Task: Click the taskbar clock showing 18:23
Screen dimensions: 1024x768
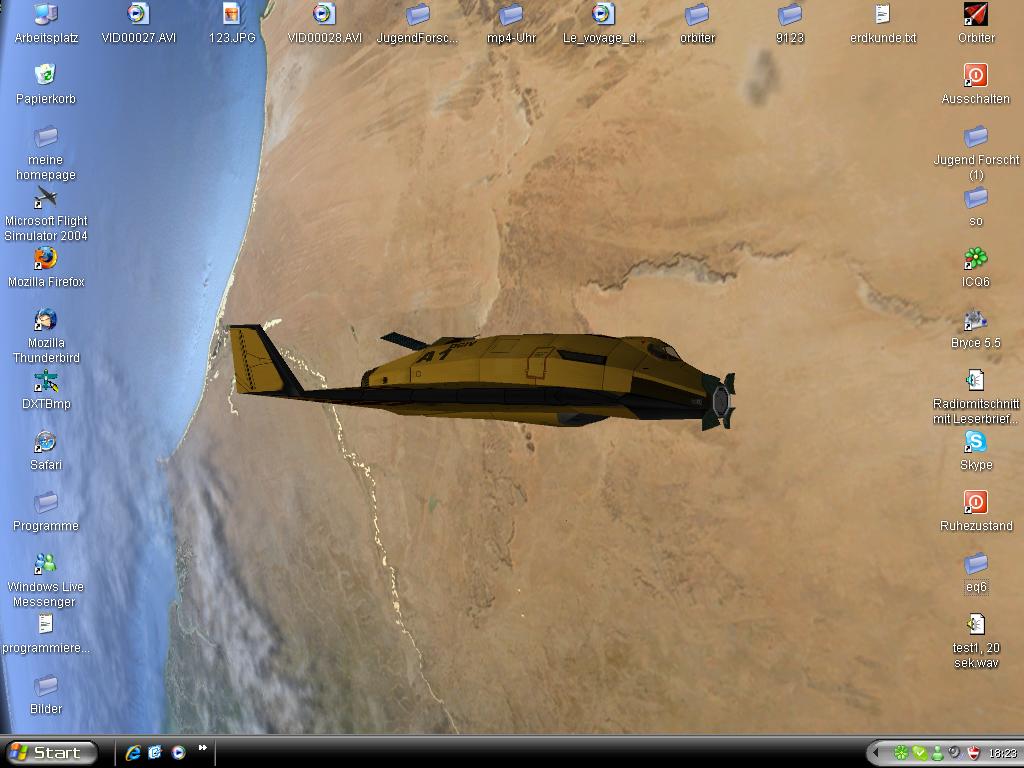Action: point(1002,753)
